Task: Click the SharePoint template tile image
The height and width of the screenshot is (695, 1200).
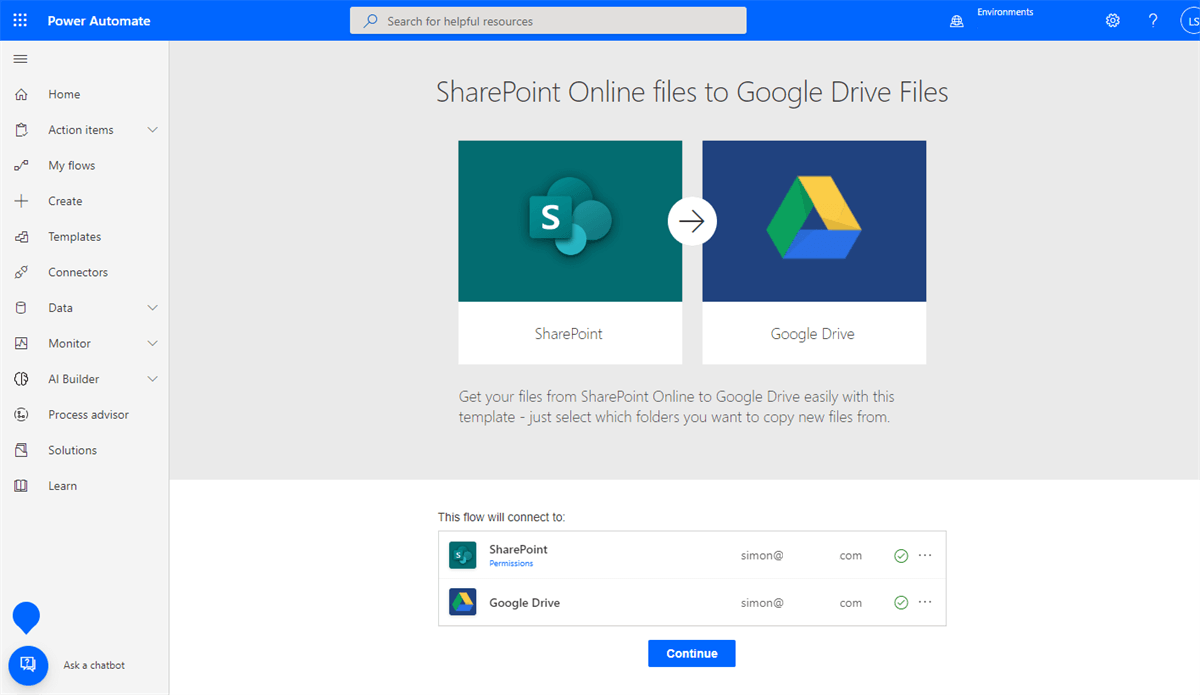Action: tap(570, 221)
